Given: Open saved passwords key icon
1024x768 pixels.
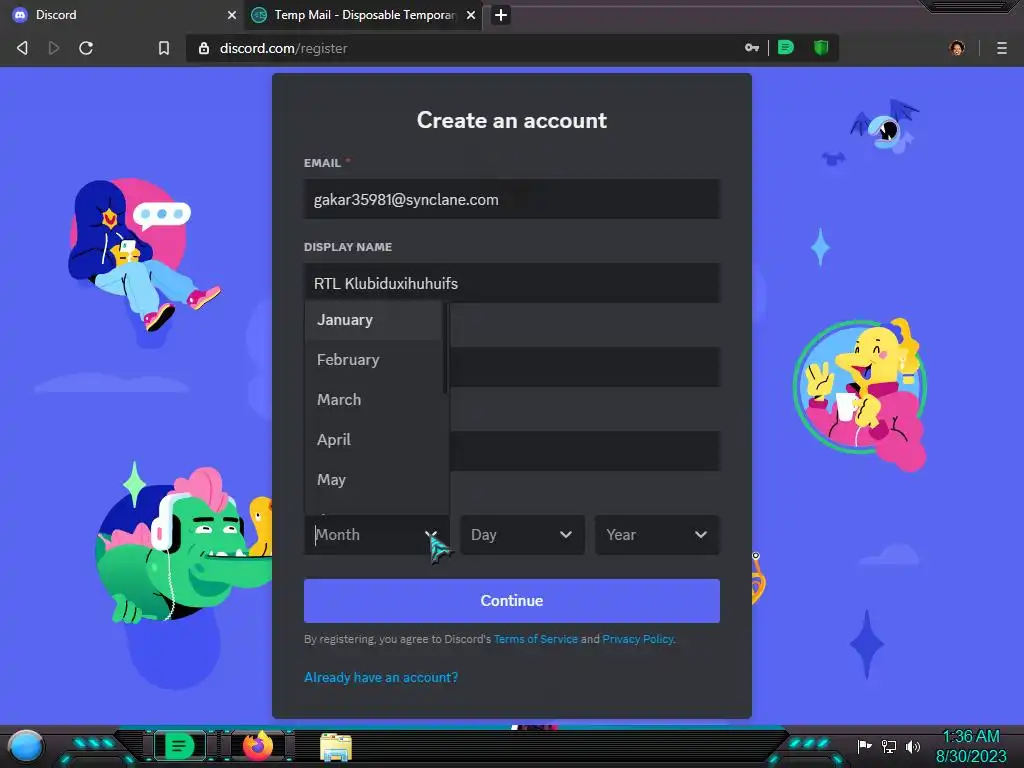Looking at the screenshot, I should tap(752, 48).
